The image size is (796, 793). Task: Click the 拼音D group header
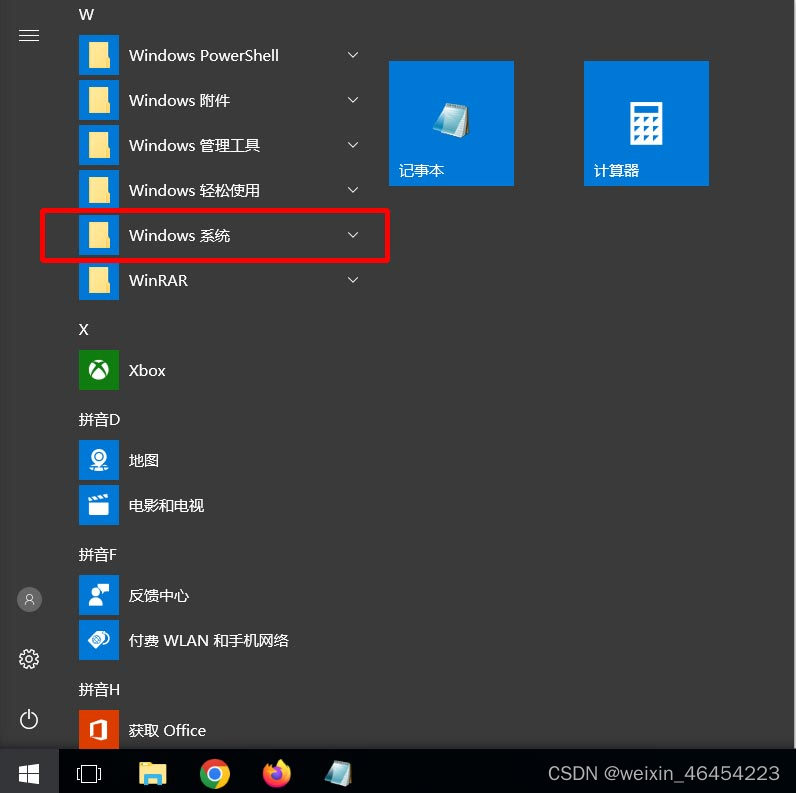(x=99, y=419)
